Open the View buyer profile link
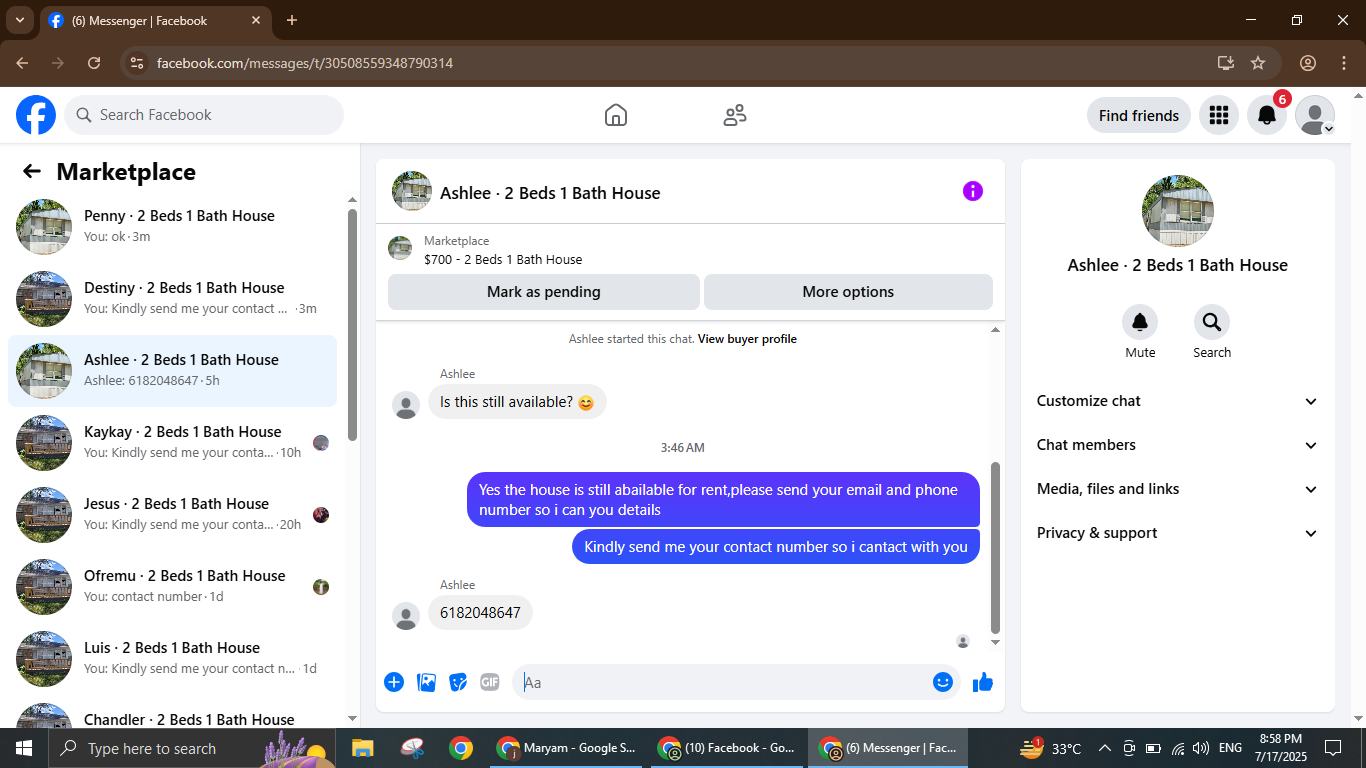Image resolution: width=1366 pixels, height=768 pixels. pyautogui.click(x=747, y=339)
